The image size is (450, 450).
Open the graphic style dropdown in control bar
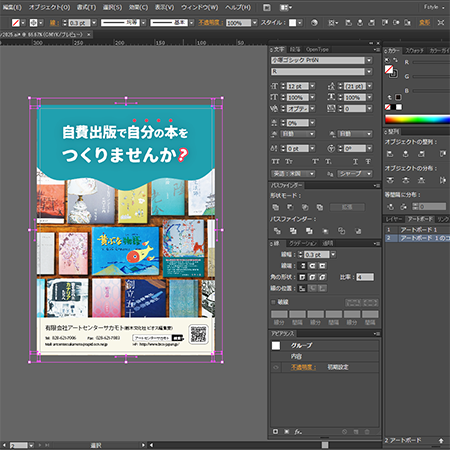pyautogui.click(x=300, y=23)
